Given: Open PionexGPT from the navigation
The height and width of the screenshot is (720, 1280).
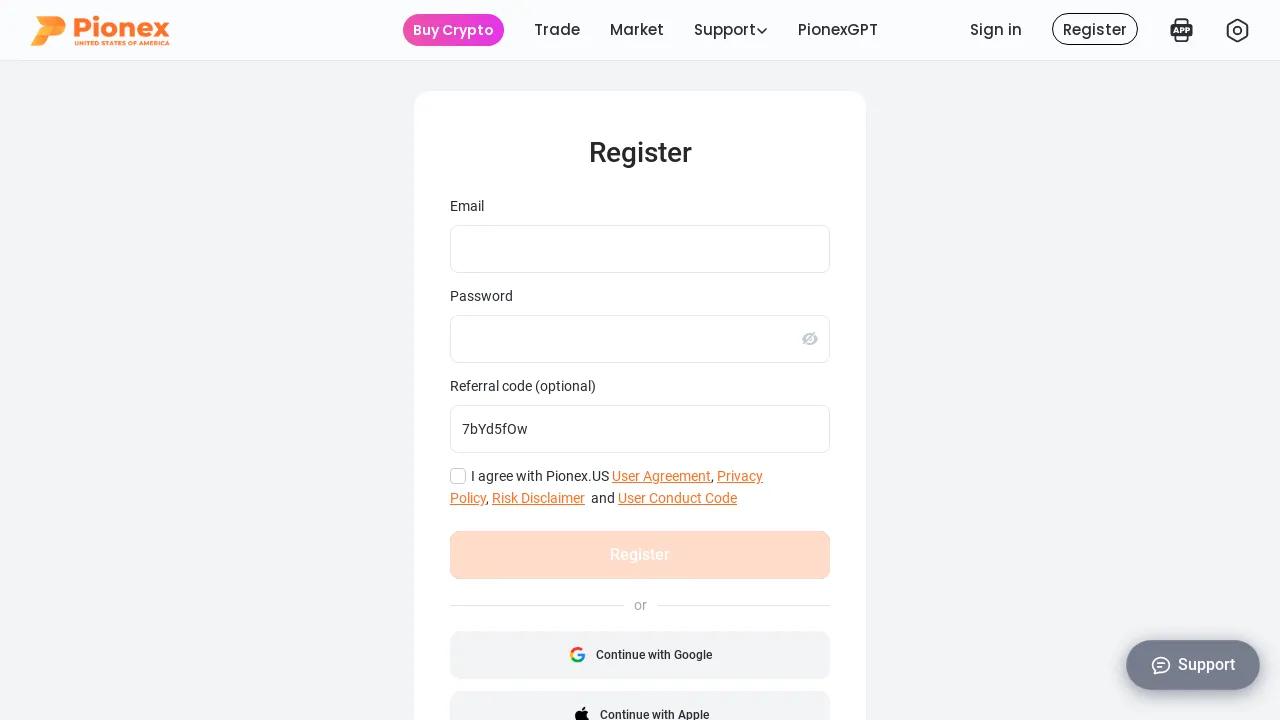Looking at the screenshot, I should pyautogui.click(x=838, y=30).
